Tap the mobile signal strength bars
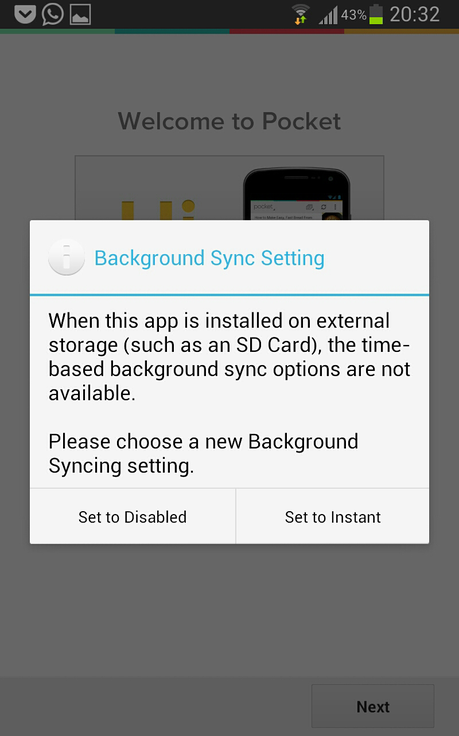Image resolution: width=459 pixels, height=736 pixels. [x=329, y=15]
